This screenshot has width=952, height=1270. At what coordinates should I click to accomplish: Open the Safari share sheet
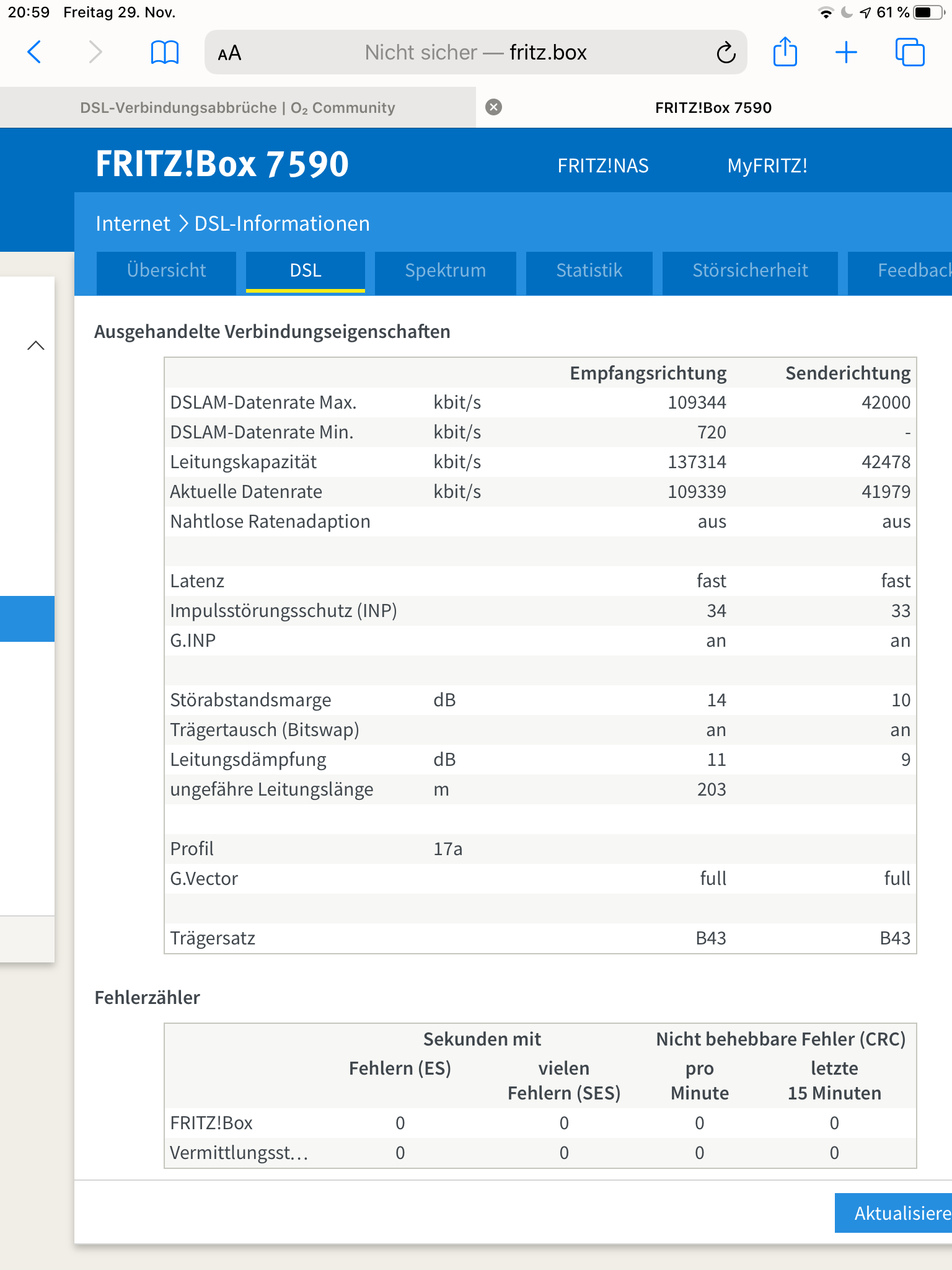(x=785, y=51)
